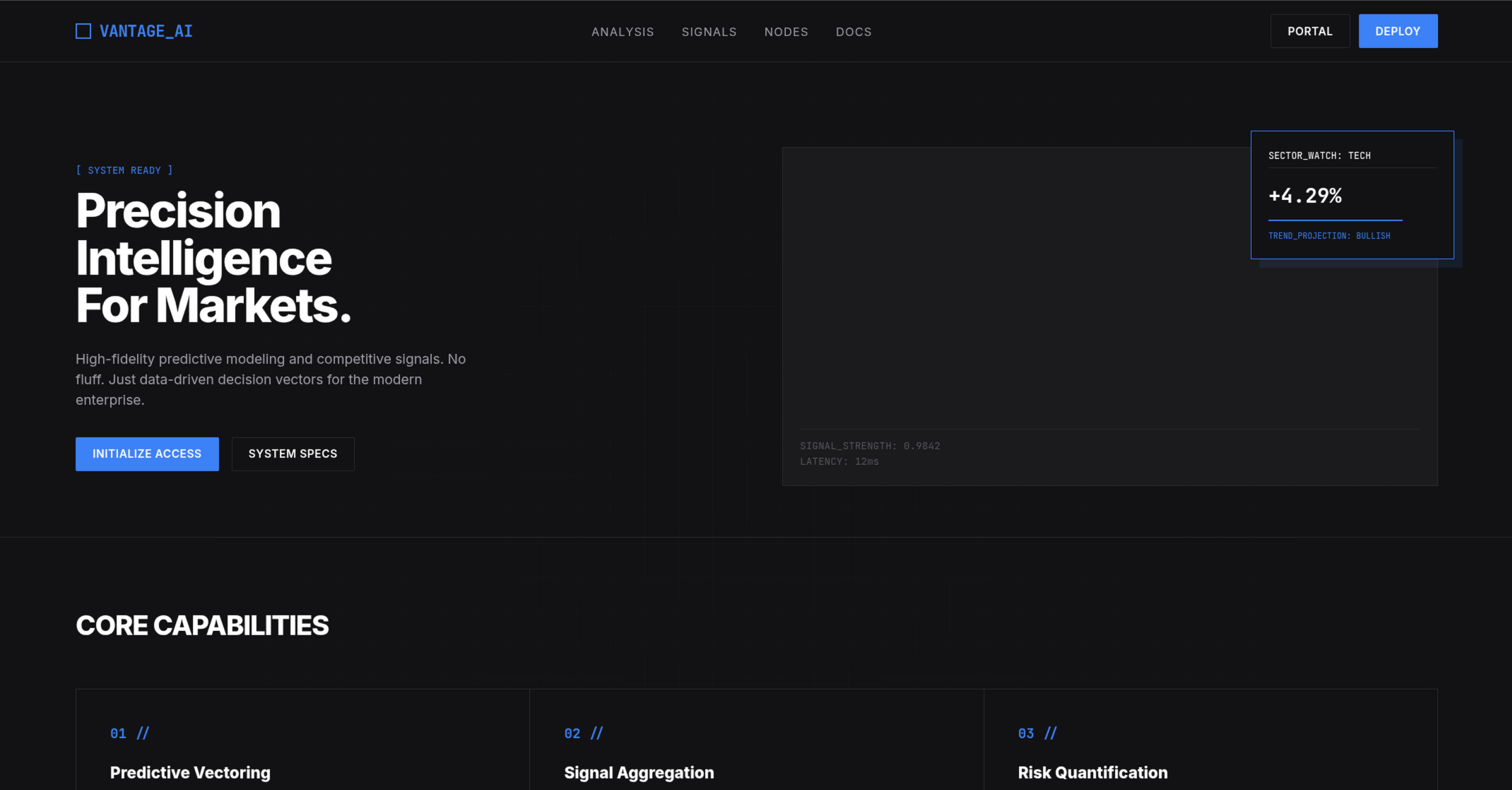Click the VANTAGE_AI square logo icon
Viewport: 1512px width, 790px height.
(x=83, y=31)
